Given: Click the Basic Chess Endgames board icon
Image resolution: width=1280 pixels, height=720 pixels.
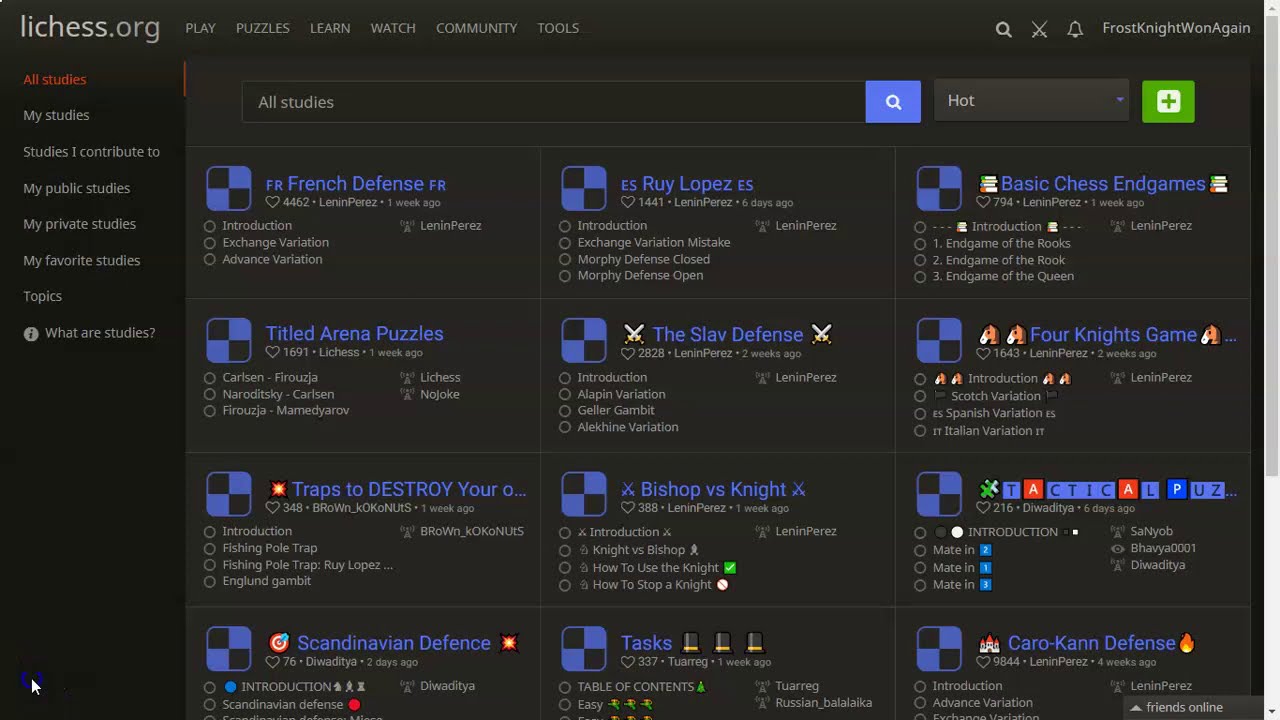Looking at the screenshot, I should click(x=939, y=189).
